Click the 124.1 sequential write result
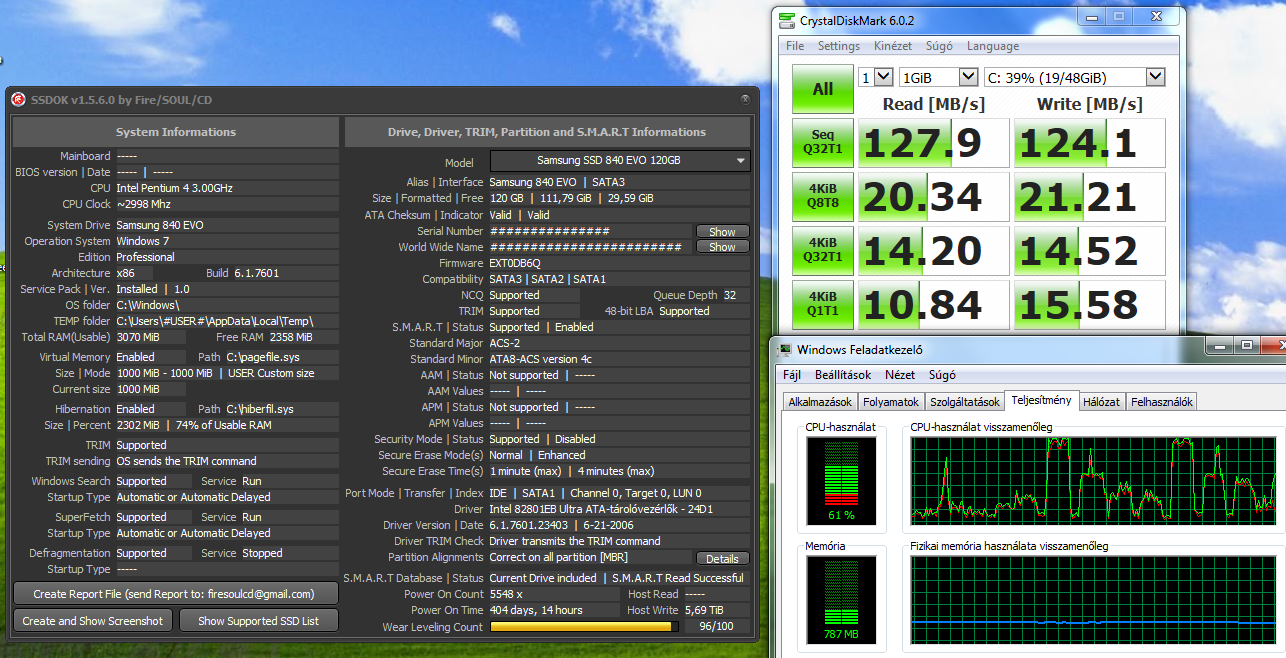This screenshot has height=658, width=1286. pos(1090,143)
